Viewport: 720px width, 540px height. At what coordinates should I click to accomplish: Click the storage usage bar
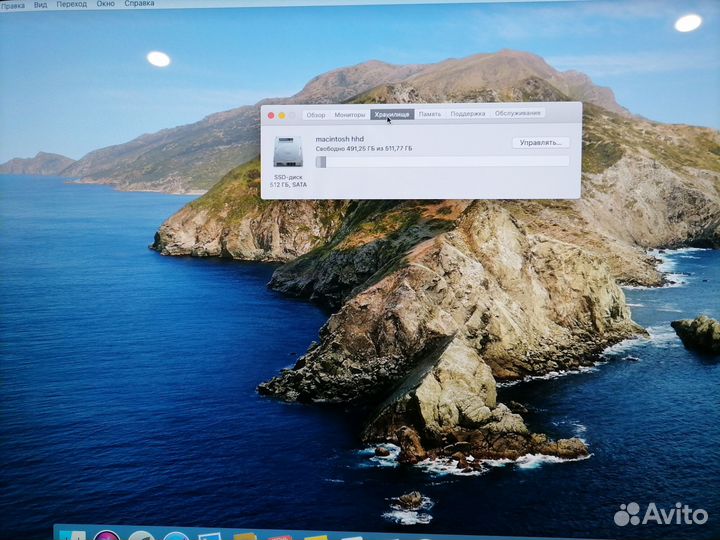(442, 161)
